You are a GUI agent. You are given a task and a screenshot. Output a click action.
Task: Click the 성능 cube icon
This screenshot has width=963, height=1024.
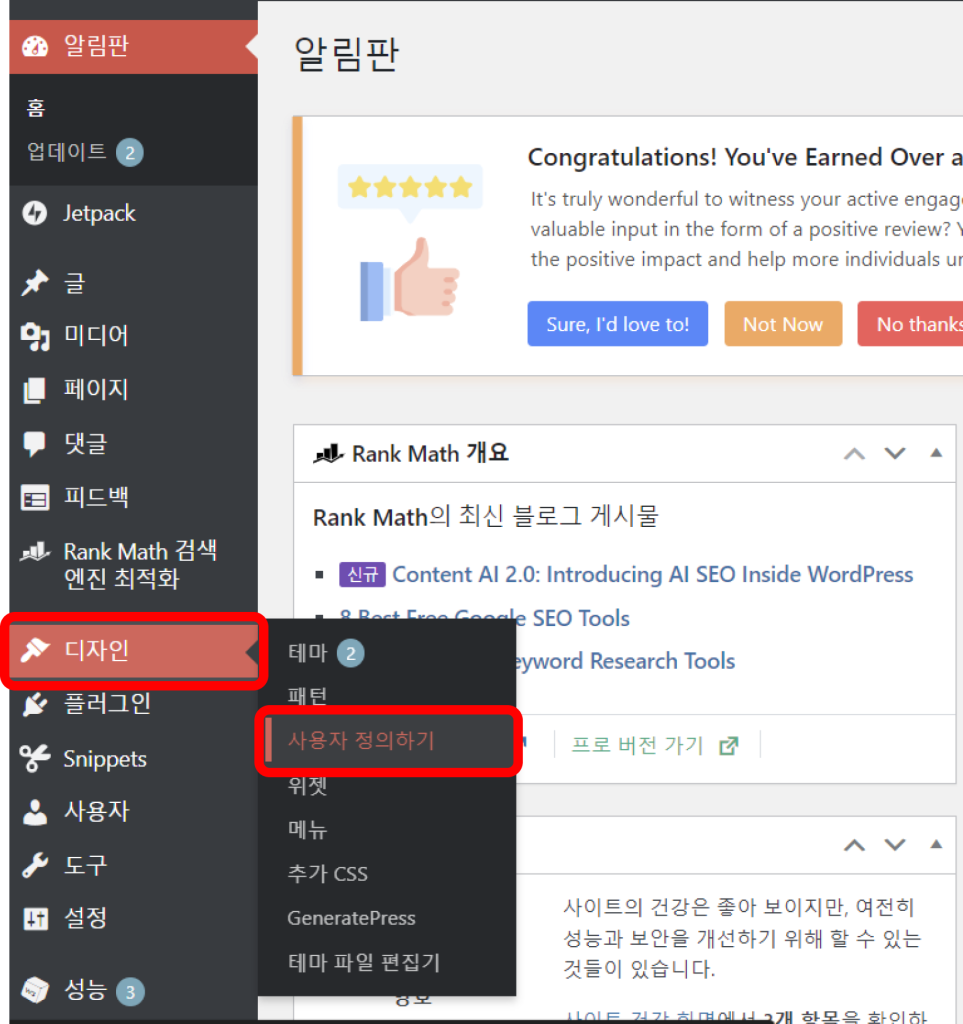click(x=35, y=990)
